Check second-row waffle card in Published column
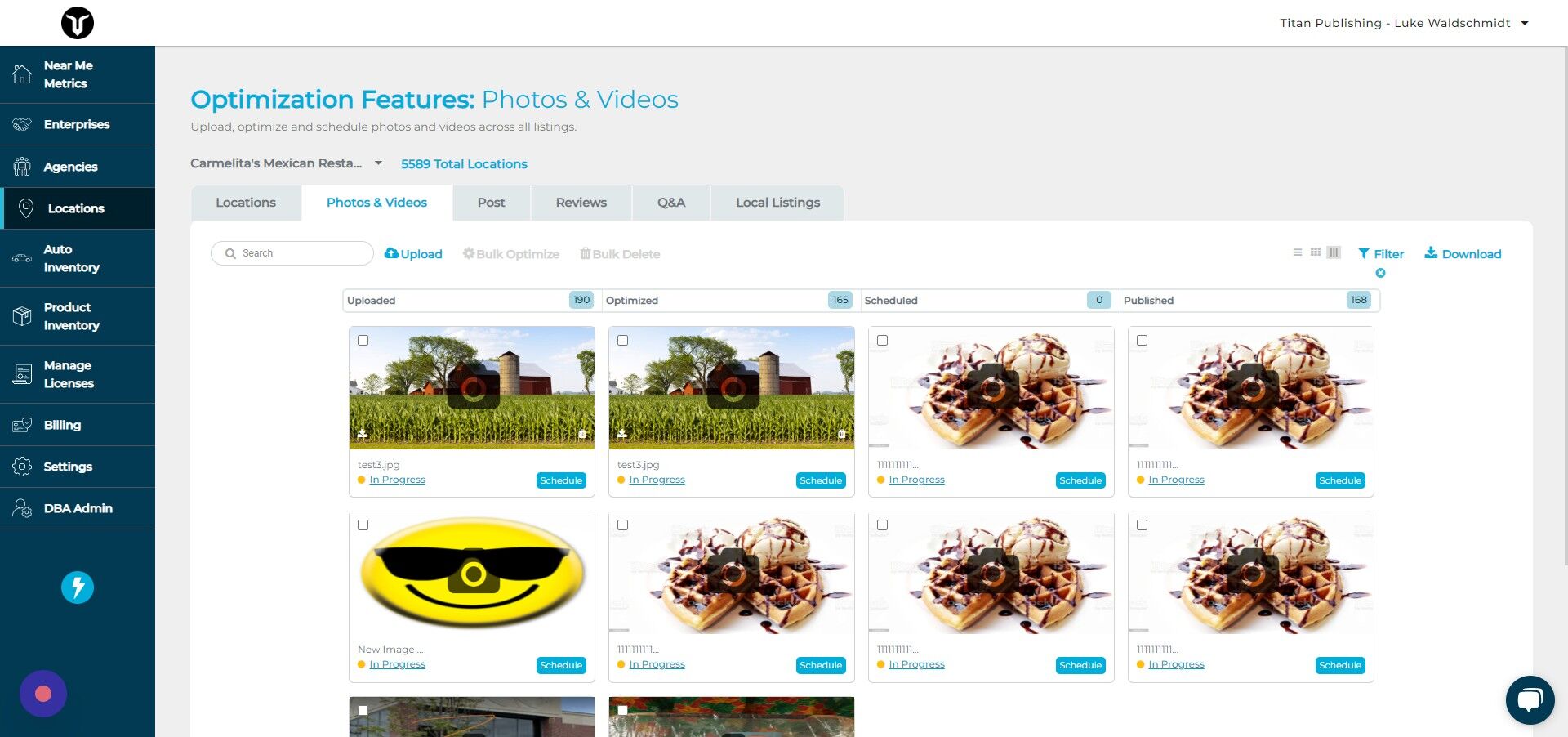Screen dimensions: 1568x737 pyautogui.click(x=1143, y=525)
